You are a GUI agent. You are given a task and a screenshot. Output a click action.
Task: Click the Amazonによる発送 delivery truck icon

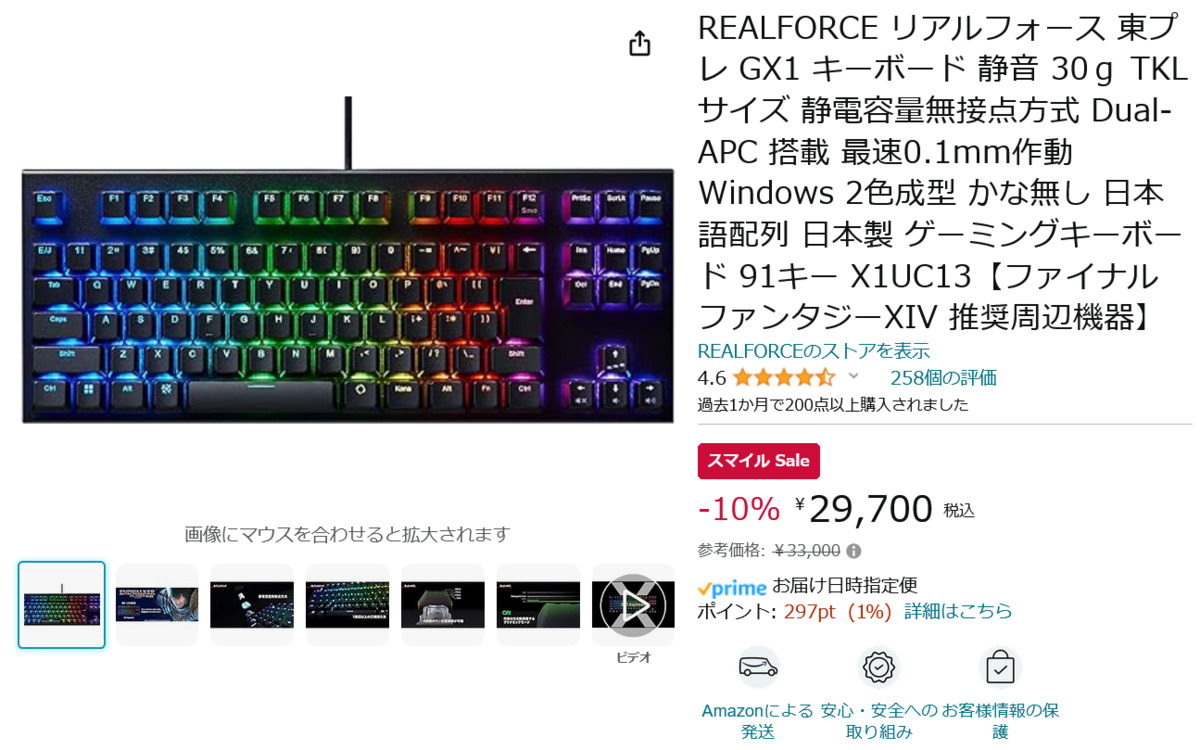pos(758,667)
